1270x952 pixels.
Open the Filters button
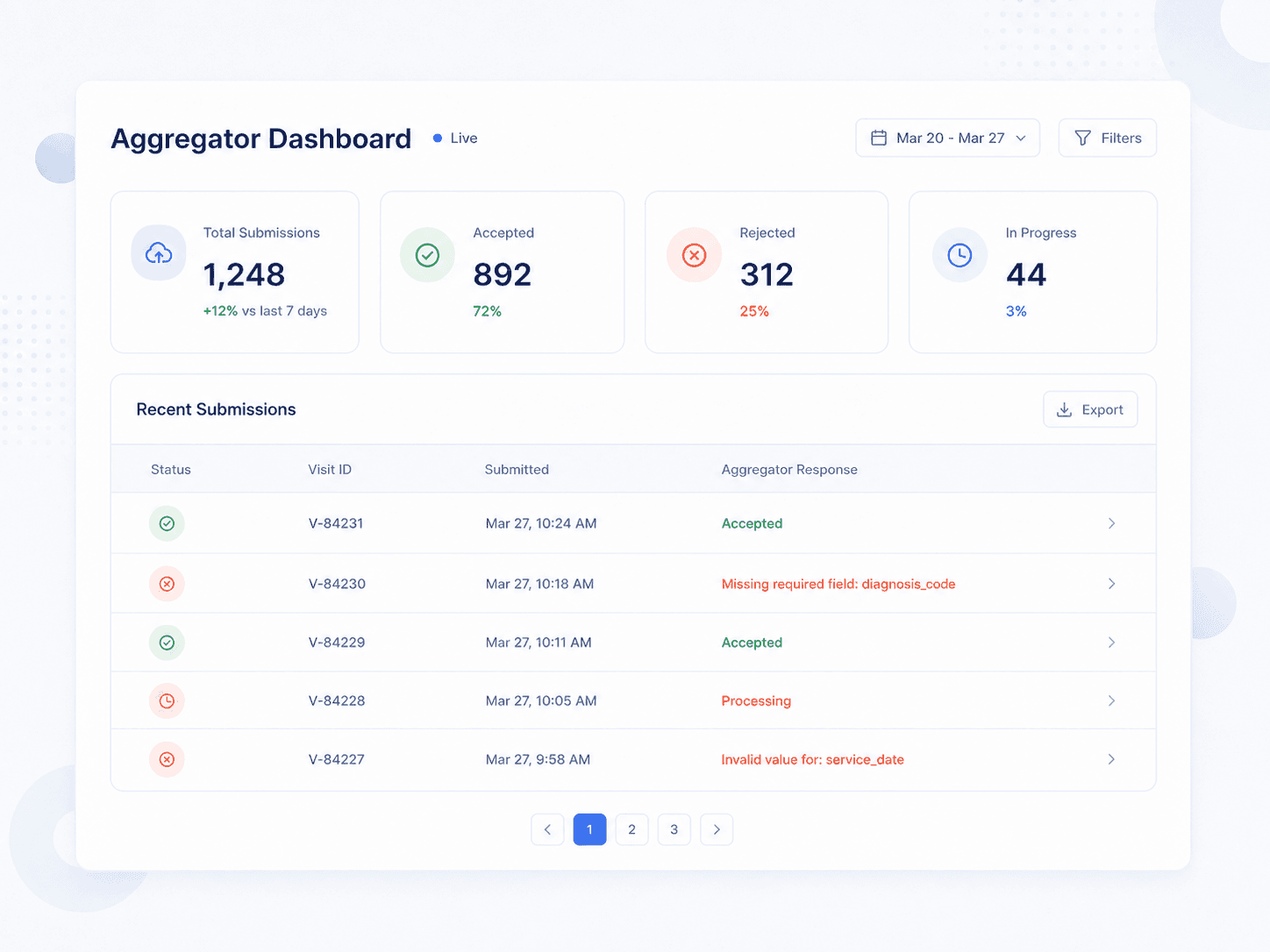click(1108, 138)
